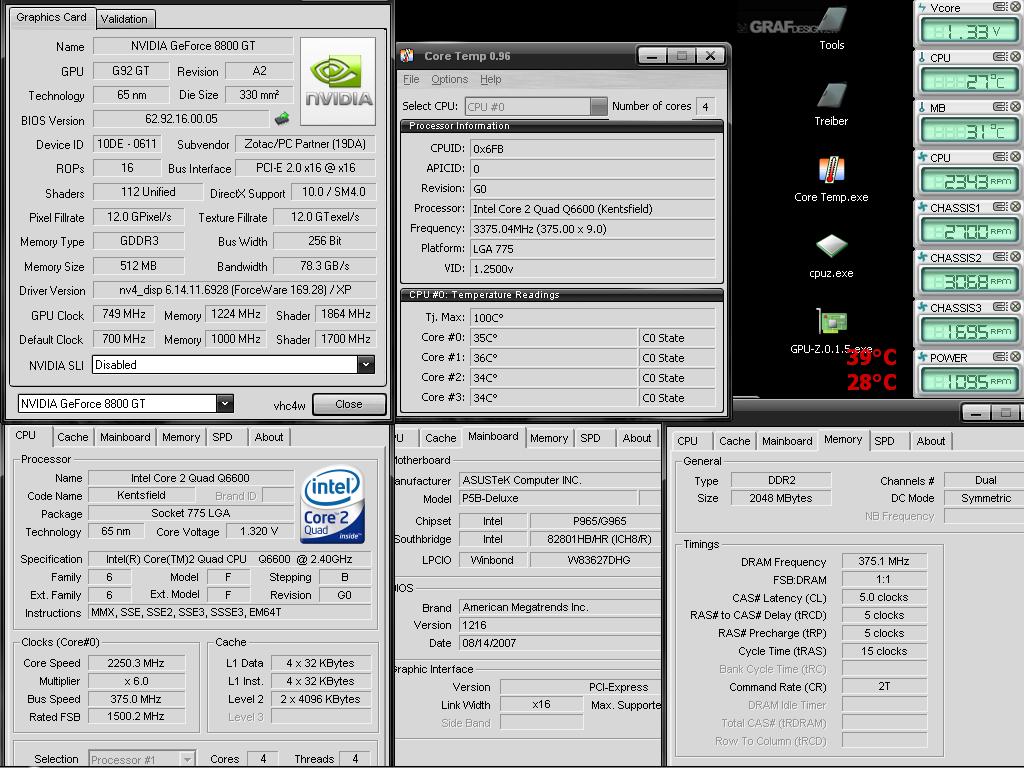Switch to the Validation tab in GPU-Z
Viewport: 1024px width, 768px height.
click(124, 19)
